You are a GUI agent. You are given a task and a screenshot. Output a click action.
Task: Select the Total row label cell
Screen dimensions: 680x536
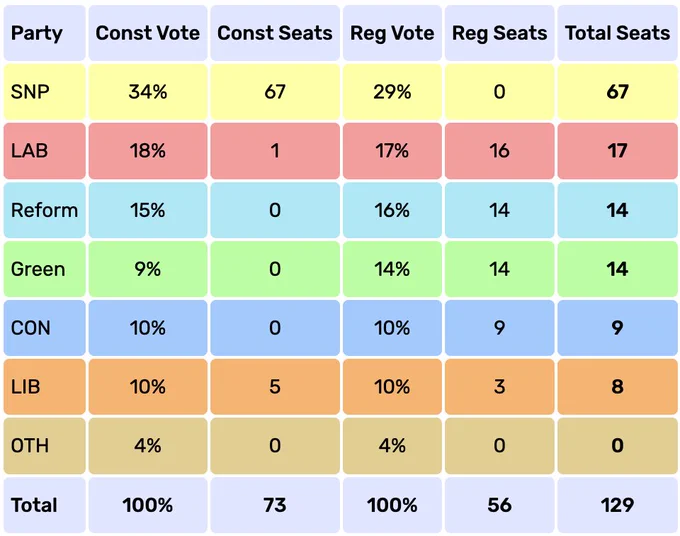(44, 505)
